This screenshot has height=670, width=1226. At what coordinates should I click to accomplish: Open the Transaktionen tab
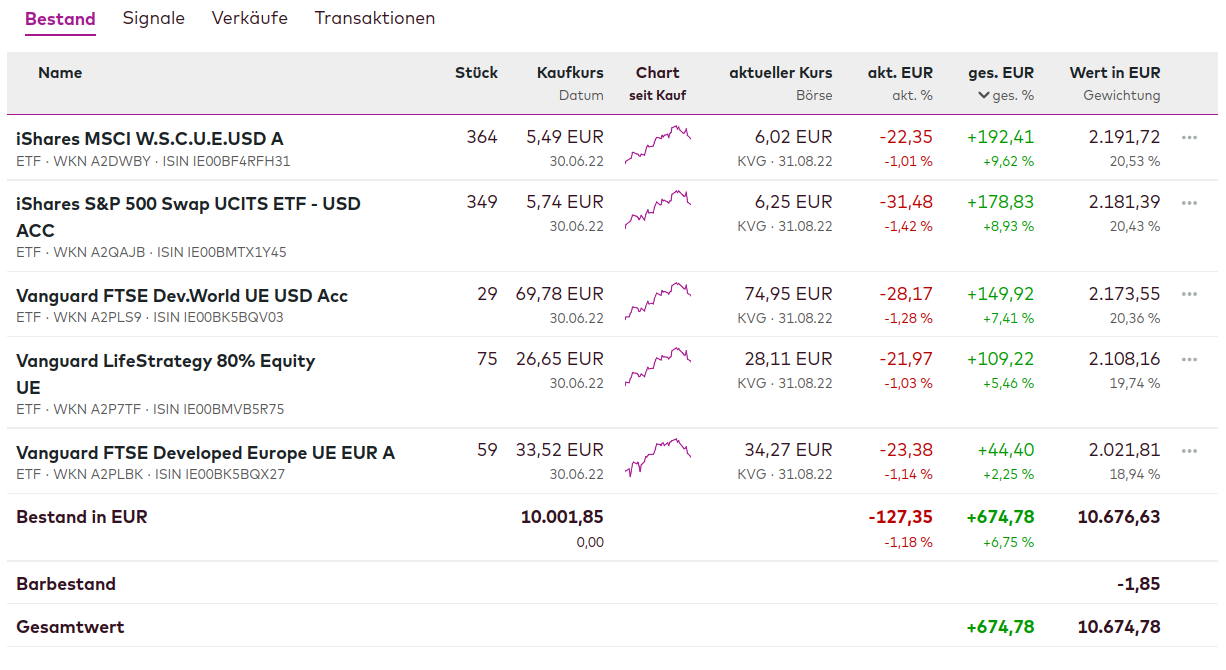(x=375, y=18)
